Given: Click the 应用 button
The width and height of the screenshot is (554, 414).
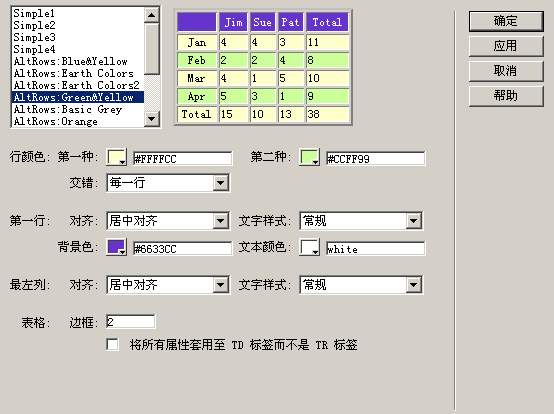Looking at the screenshot, I should [x=506, y=46].
